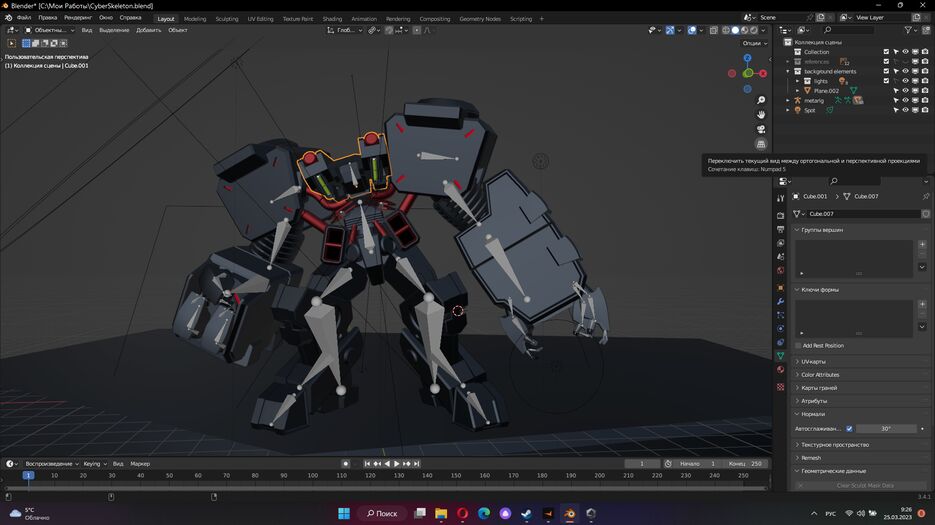Click timeline frame 100 marker
This screenshot has width=935, height=525.
pyautogui.click(x=312, y=475)
